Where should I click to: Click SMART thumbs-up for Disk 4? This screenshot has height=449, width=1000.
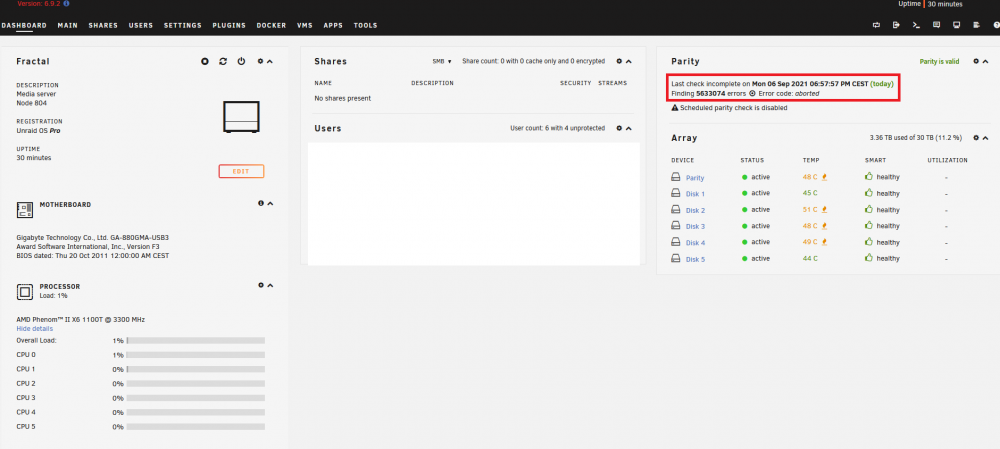coord(869,242)
